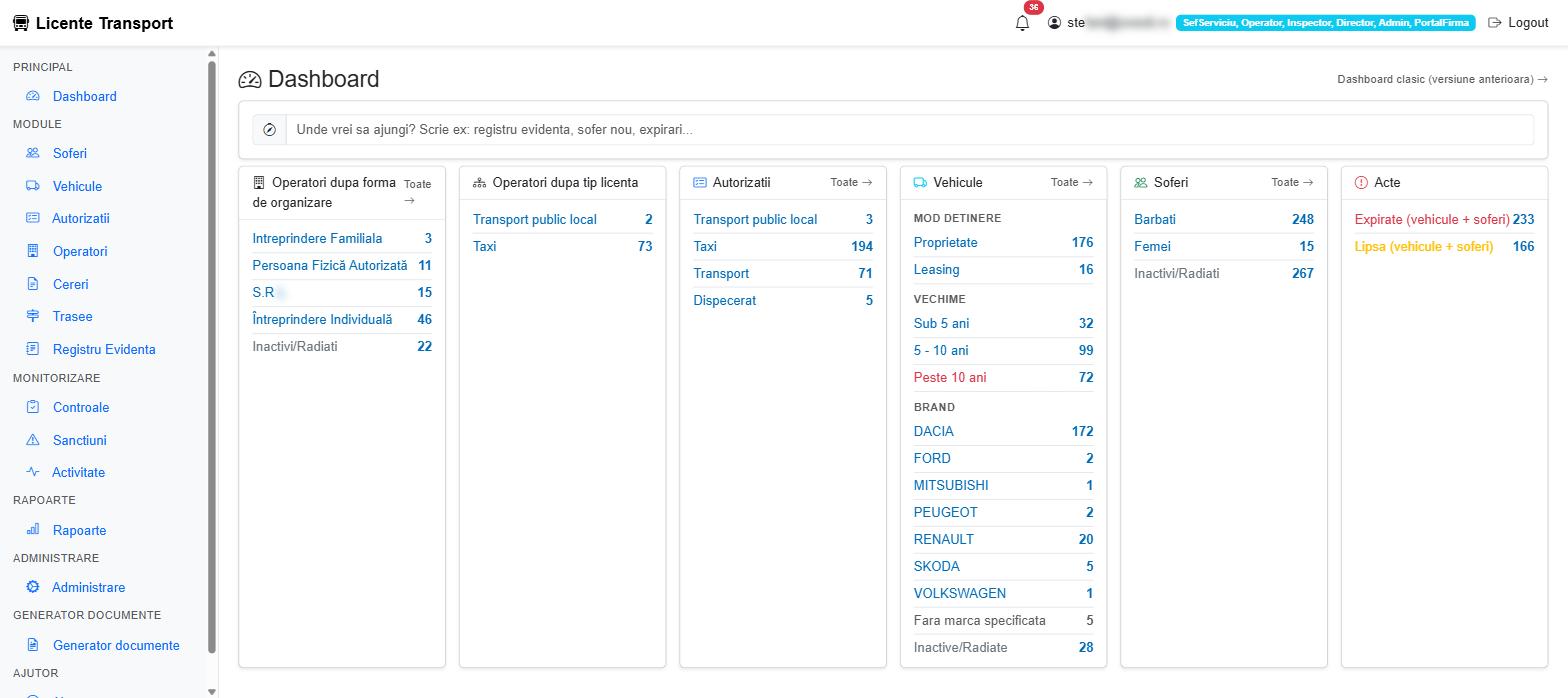Click the Sanctiuni warning triangle icon

click(33, 440)
